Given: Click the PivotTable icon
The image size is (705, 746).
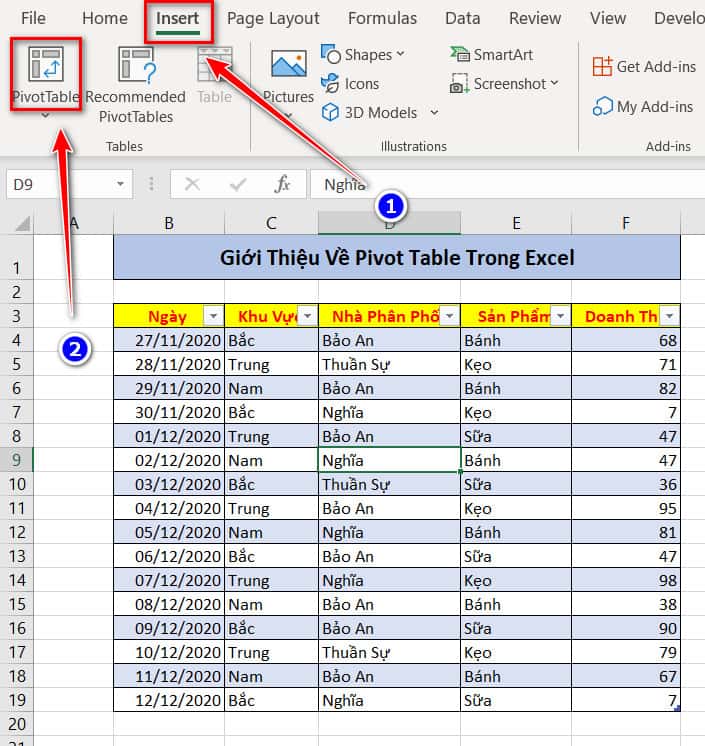Looking at the screenshot, I should pyautogui.click(x=46, y=64).
